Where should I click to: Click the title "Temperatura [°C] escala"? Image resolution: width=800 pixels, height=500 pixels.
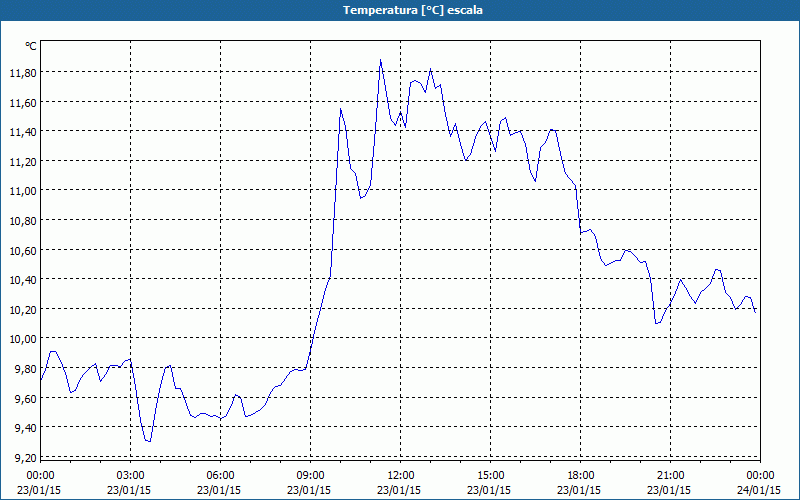point(413,10)
